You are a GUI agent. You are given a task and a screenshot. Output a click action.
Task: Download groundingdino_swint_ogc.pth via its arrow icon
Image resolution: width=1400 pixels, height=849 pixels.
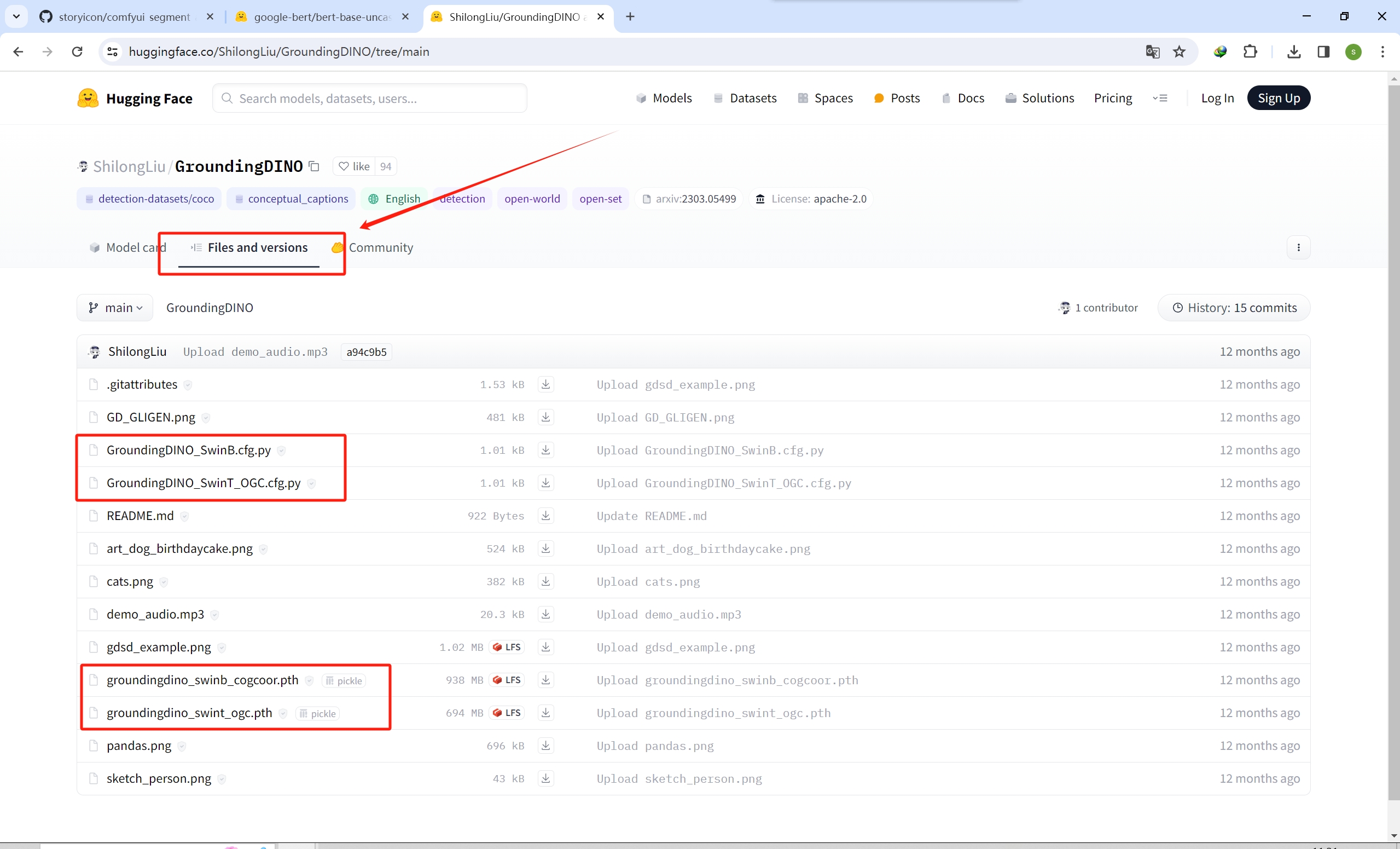545,713
